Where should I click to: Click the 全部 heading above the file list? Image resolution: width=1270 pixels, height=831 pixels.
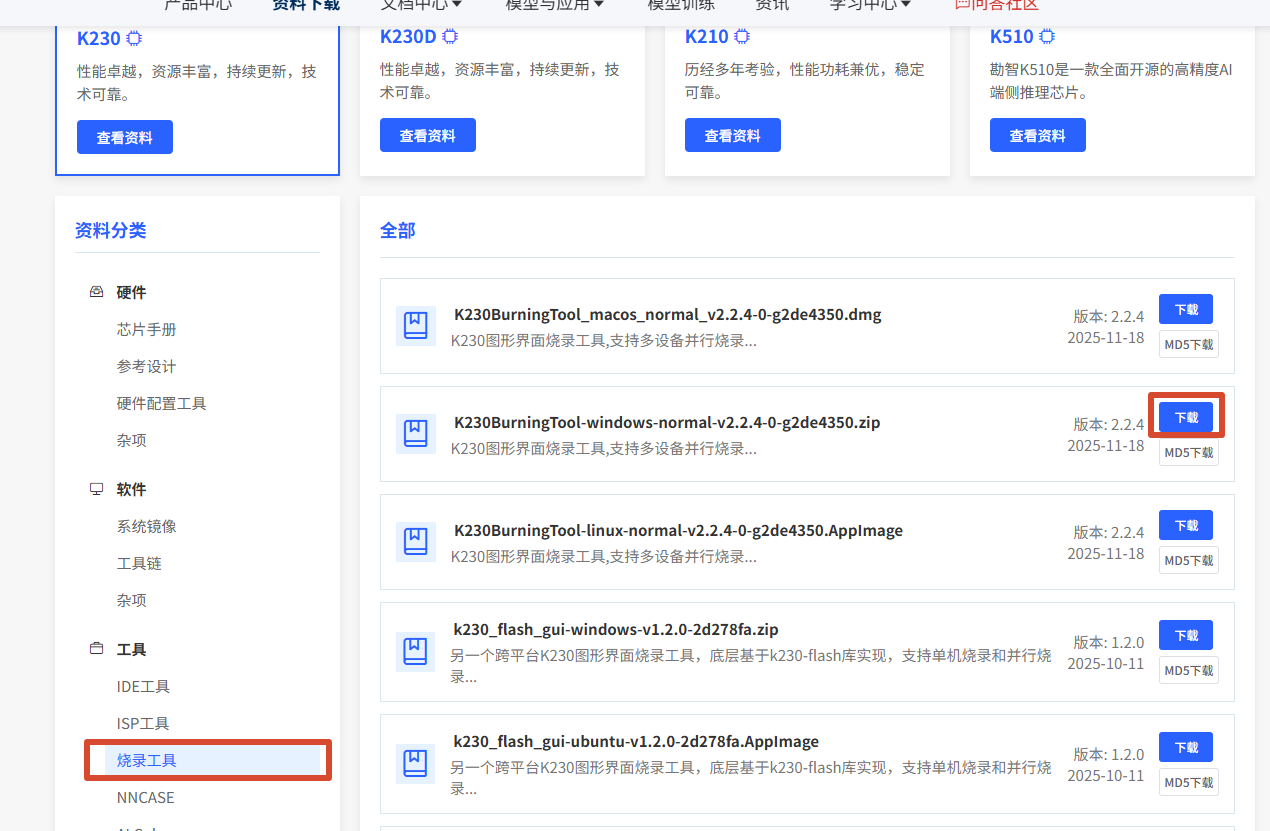tap(397, 230)
